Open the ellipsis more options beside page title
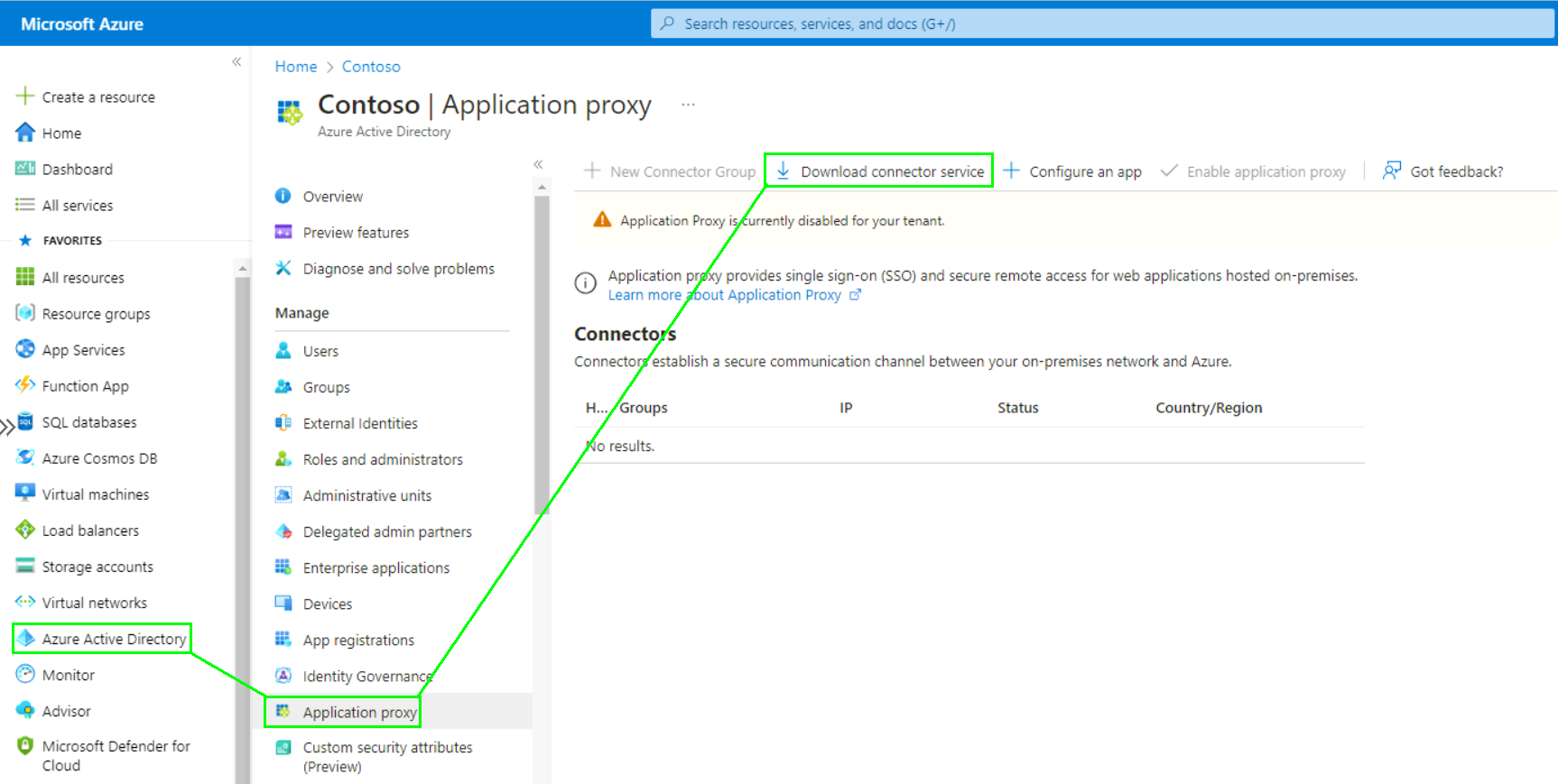 point(688,105)
